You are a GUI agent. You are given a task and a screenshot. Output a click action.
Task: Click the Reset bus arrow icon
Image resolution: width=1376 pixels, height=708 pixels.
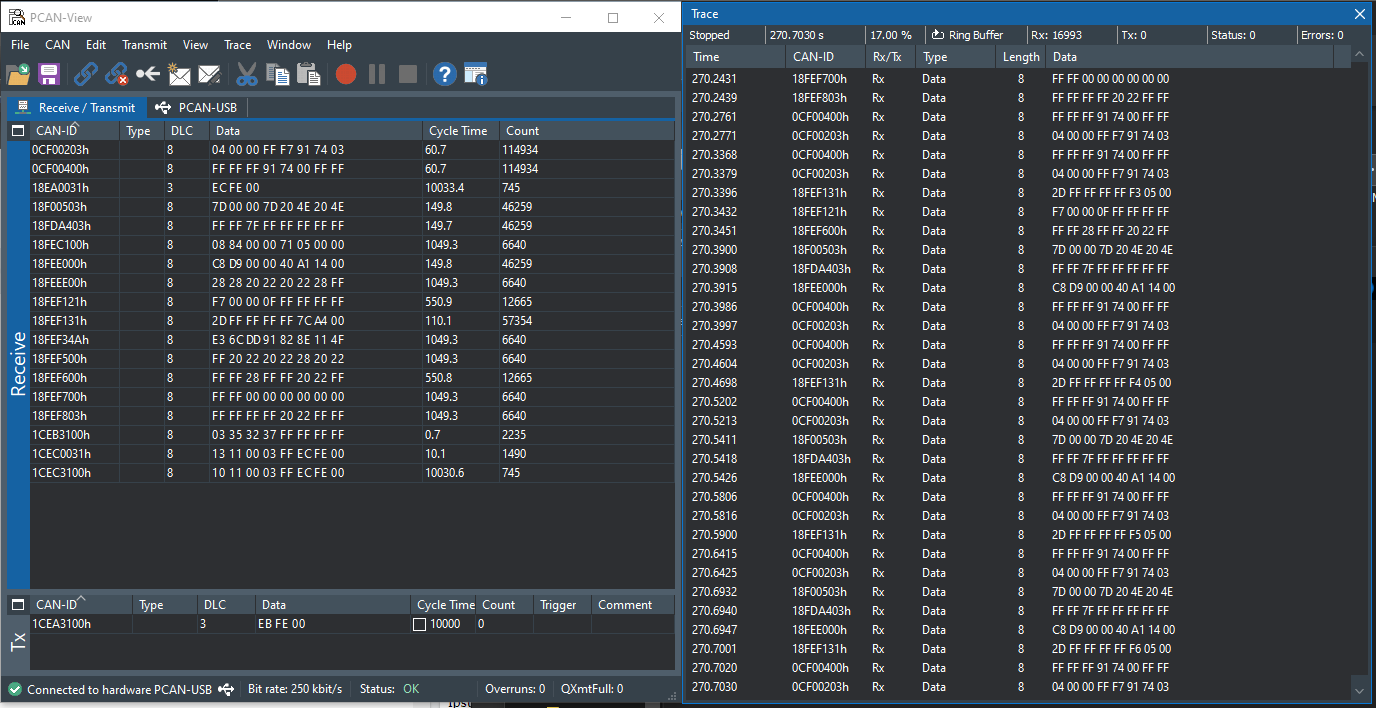[x=148, y=74]
